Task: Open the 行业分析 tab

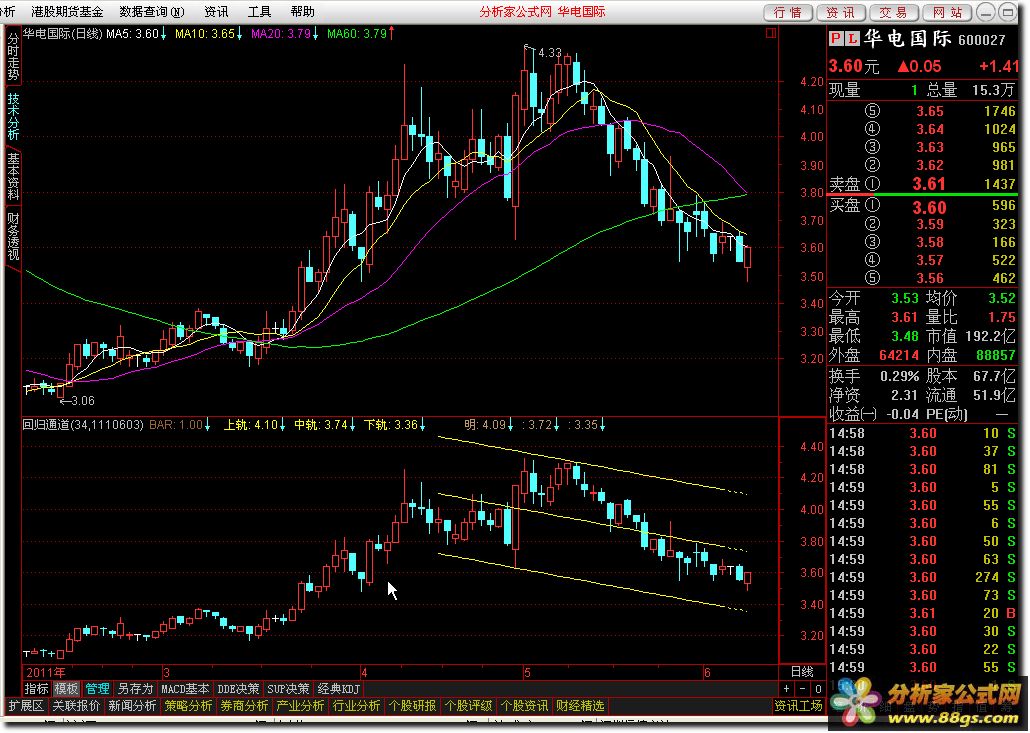Action: click(357, 706)
